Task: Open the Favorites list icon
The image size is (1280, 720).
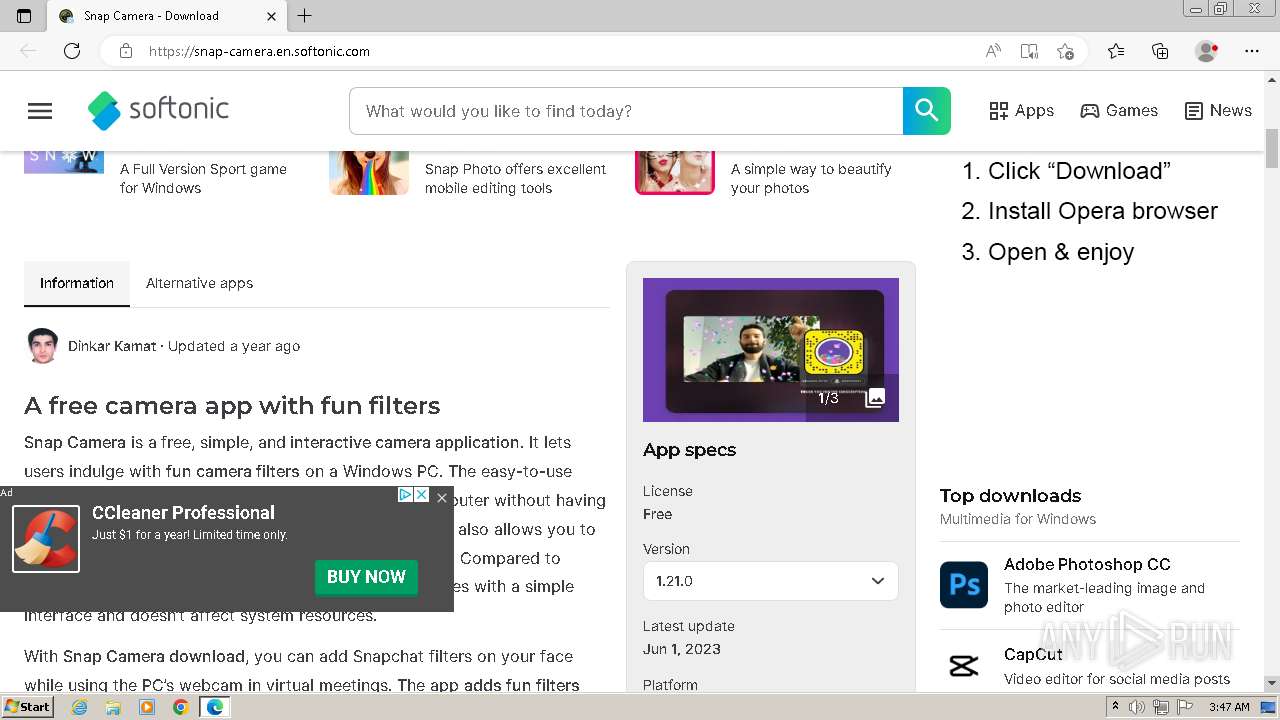Action: click(x=1116, y=51)
